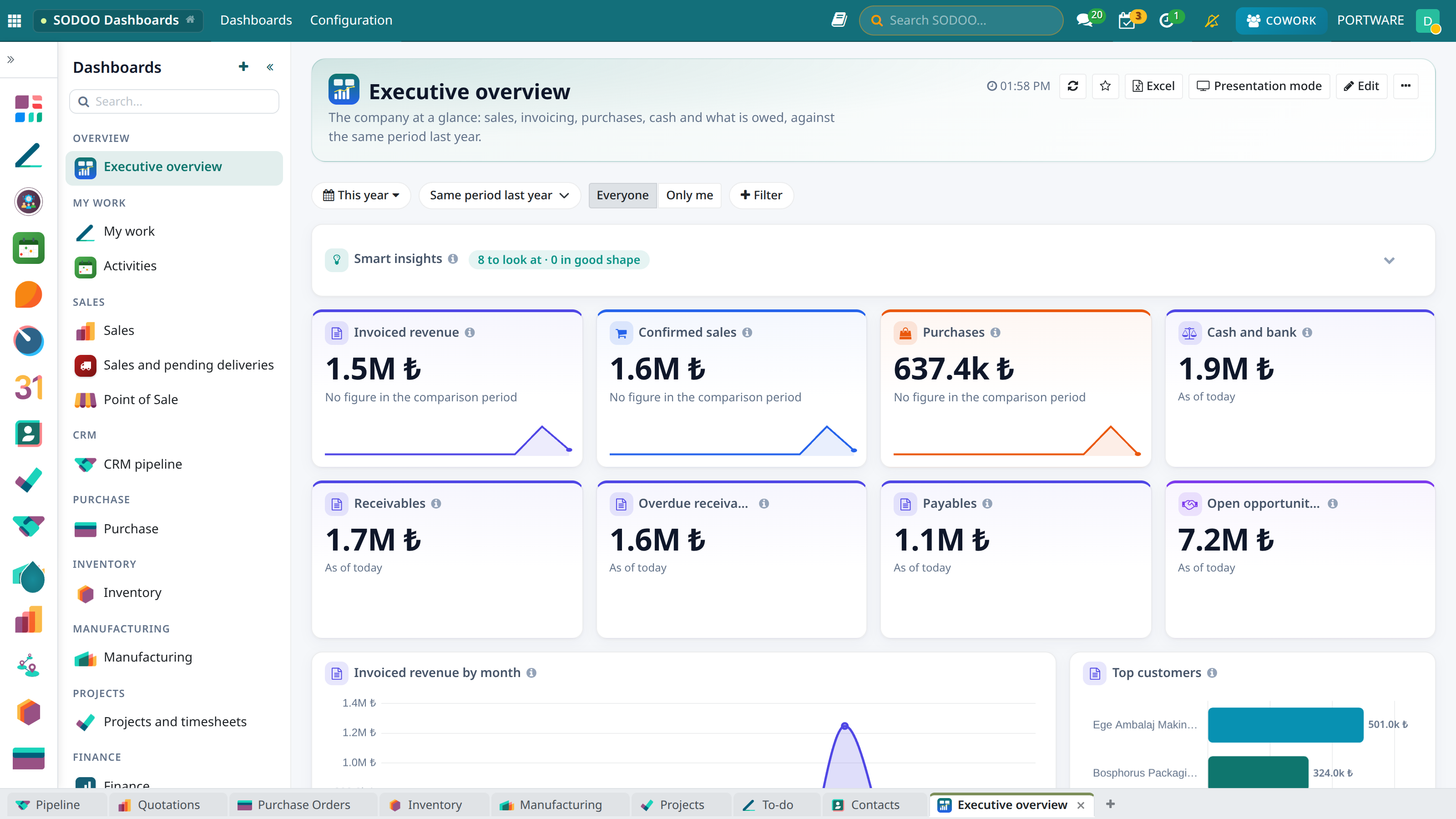Open the chat messages icon with 20 badge
Screen dimensions: 1456x819
pyautogui.click(x=1089, y=19)
